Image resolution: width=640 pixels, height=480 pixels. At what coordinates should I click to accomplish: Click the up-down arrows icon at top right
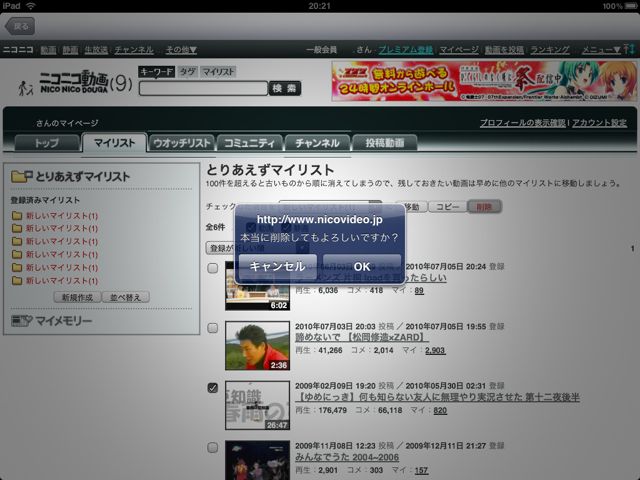pos(630,49)
